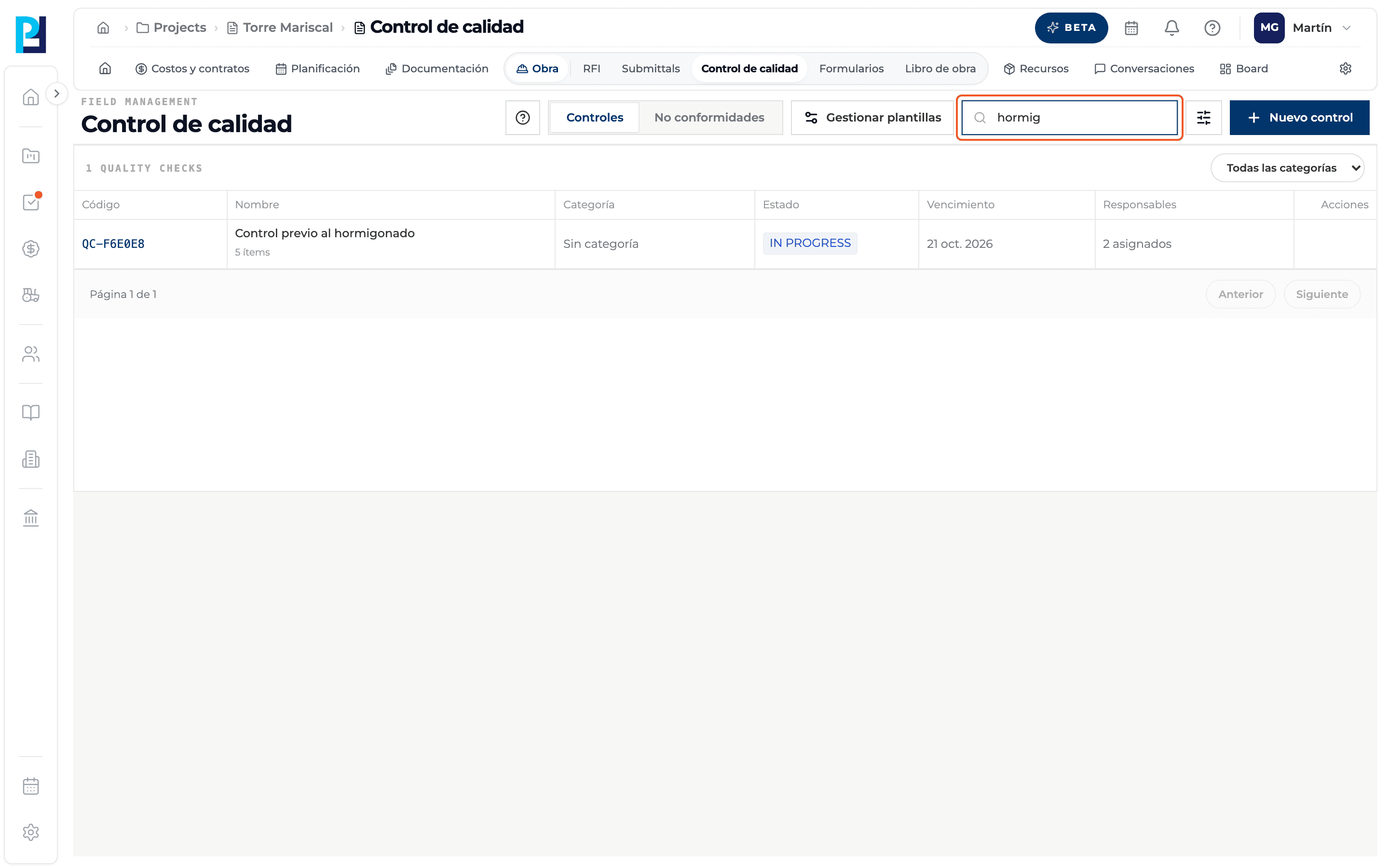This screenshot has width=1389, height=868.
Task: Open tasks checklist icon with notification dot
Action: tap(31, 202)
